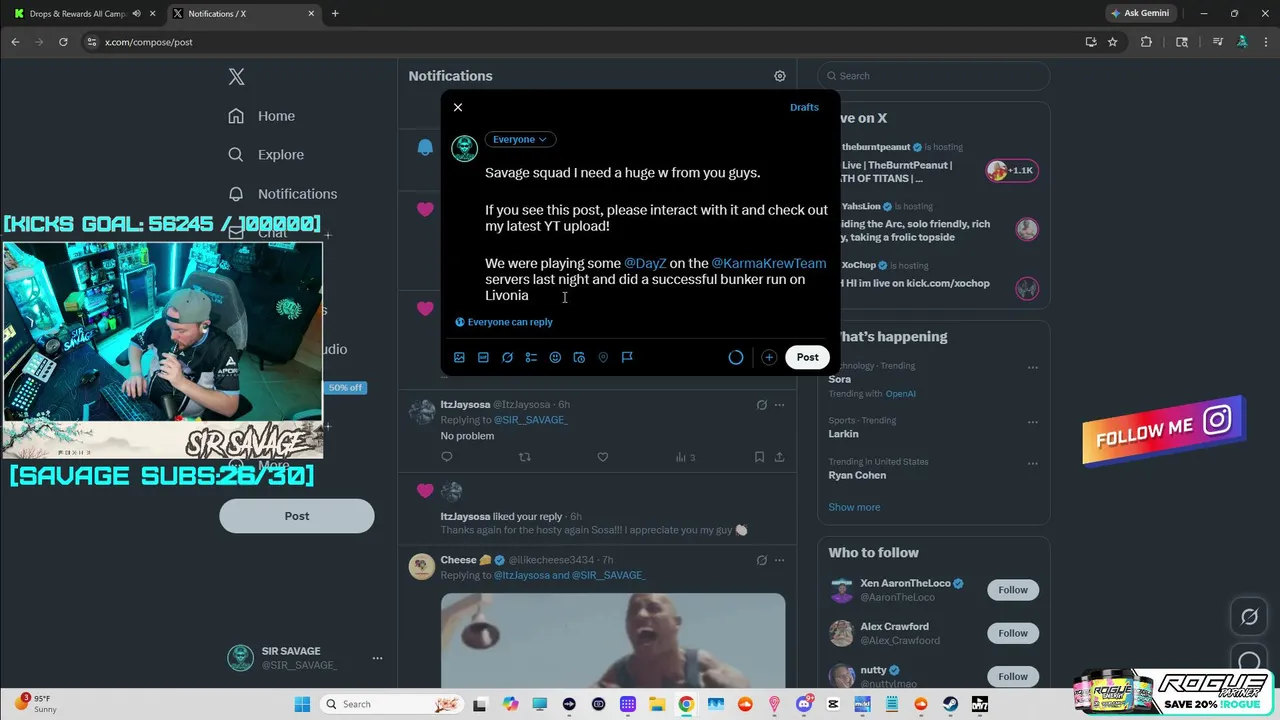Add a poll to the post
The image size is (1280, 720).
(x=531, y=357)
